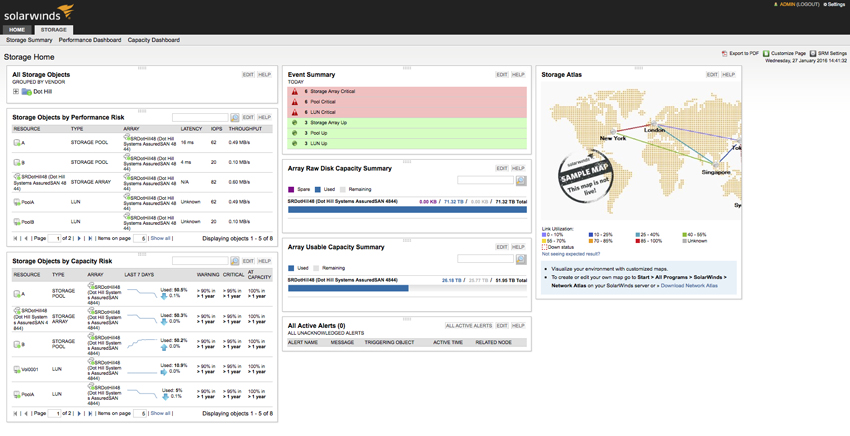The width and height of the screenshot is (850, 436).
Task: Click the Singapore node on the map
Action: click(x=716, y=165)
